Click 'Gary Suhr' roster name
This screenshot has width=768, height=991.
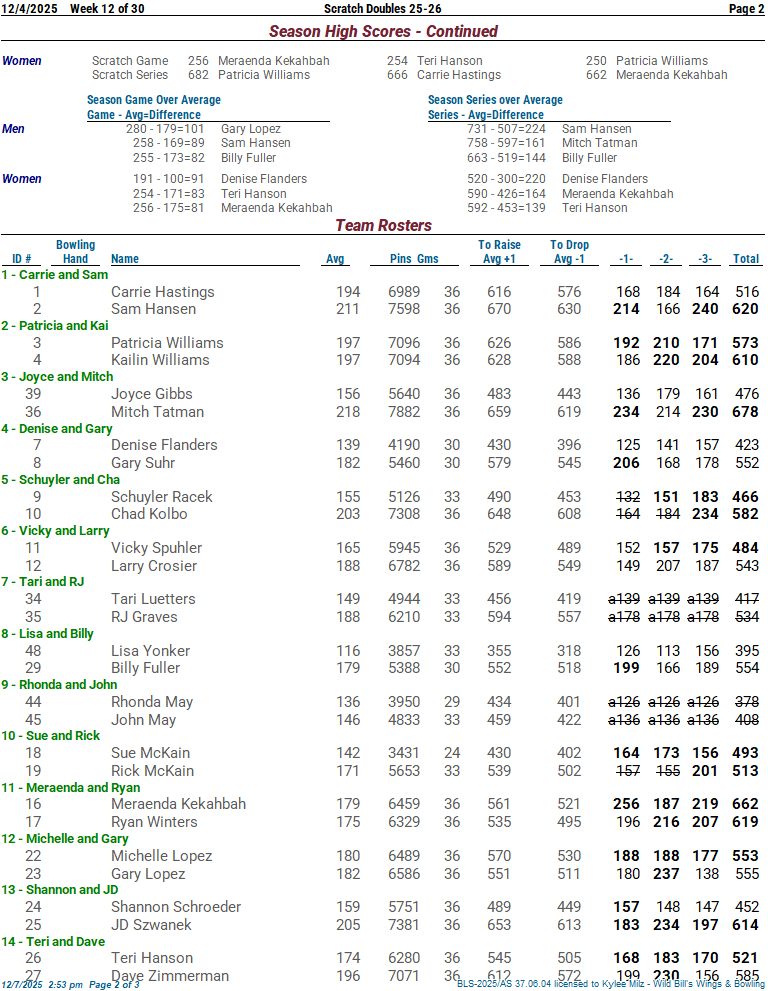(143, 463)
